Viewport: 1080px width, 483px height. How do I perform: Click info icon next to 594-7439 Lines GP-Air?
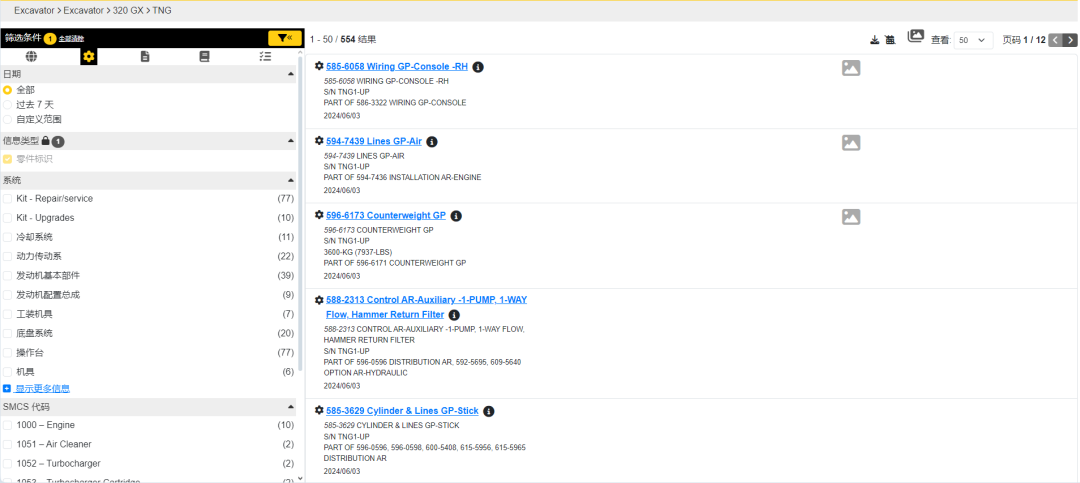pos(432,142)
